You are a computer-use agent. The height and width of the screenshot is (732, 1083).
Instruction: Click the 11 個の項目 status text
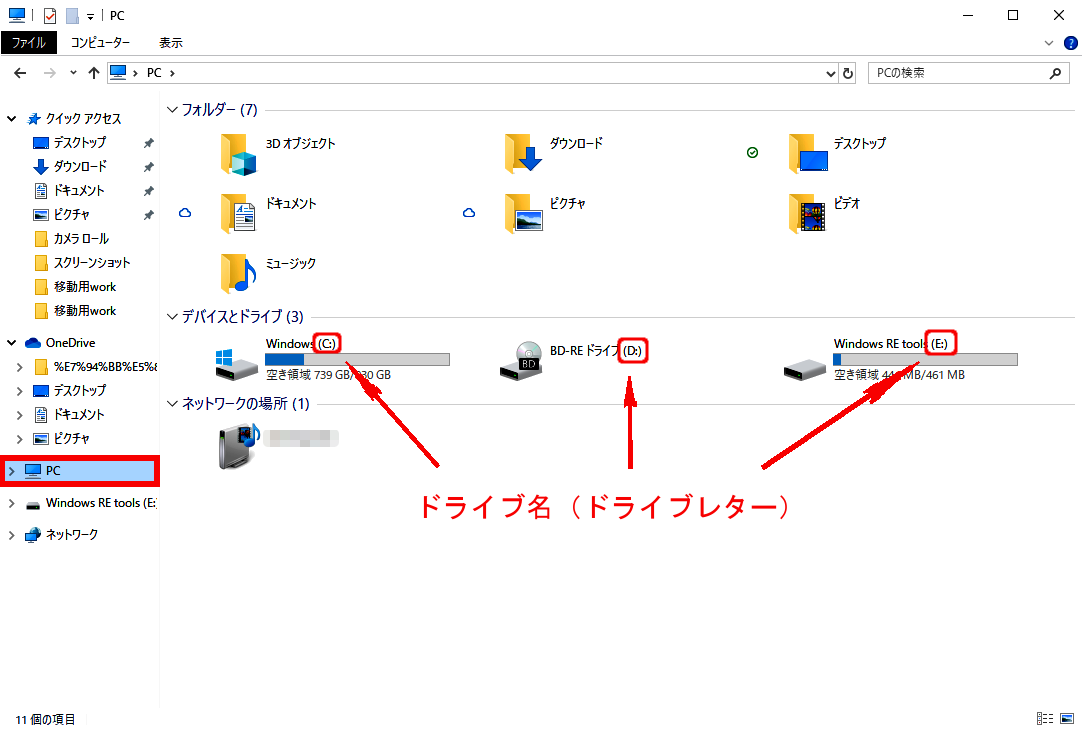tap(46, 720)
